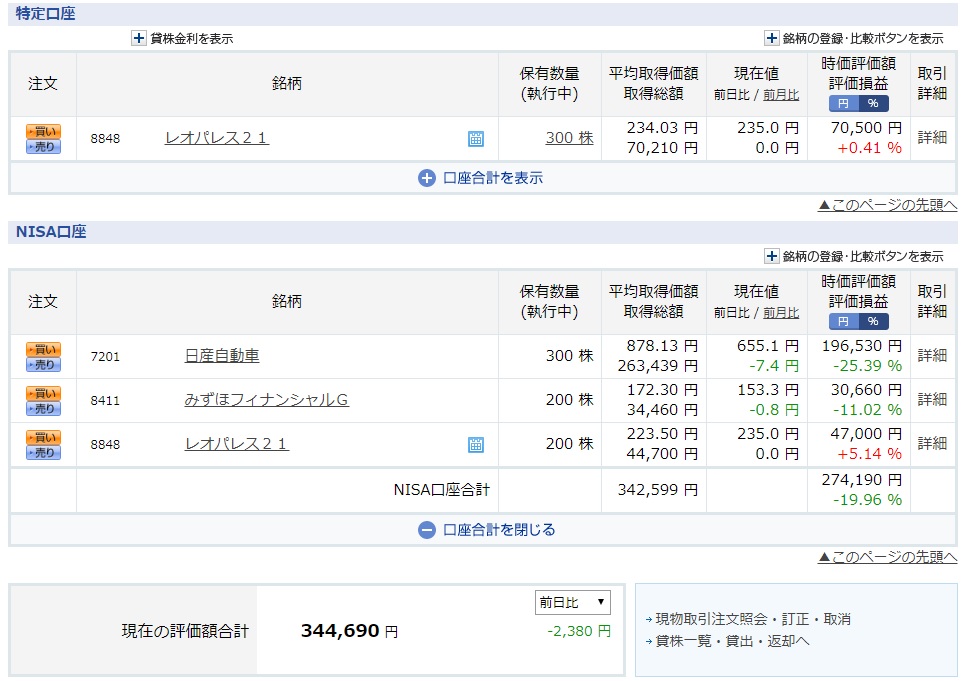Switch 特定口座 評価損益 to % toggle
The height and width of the screenshot is (681, 965).
click(873, 103)
